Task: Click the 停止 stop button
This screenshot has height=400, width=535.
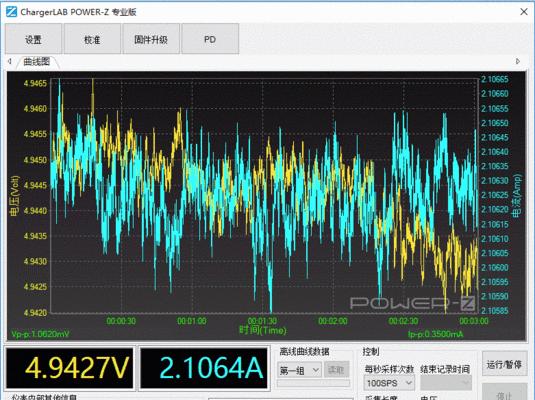Action: pyautogui.click(x=504, y=392)
